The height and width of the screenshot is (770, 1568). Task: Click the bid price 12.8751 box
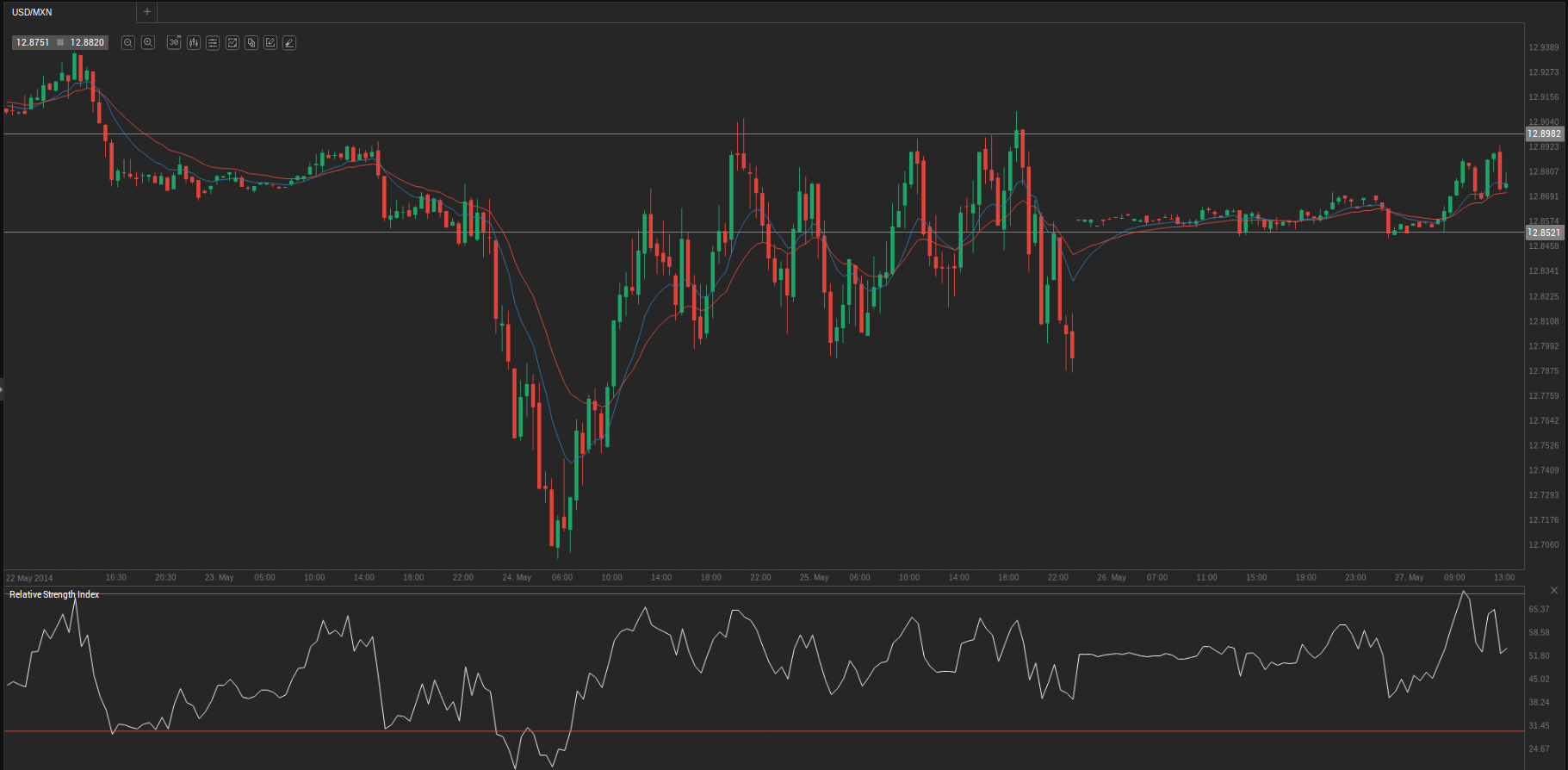pos(33,42)
